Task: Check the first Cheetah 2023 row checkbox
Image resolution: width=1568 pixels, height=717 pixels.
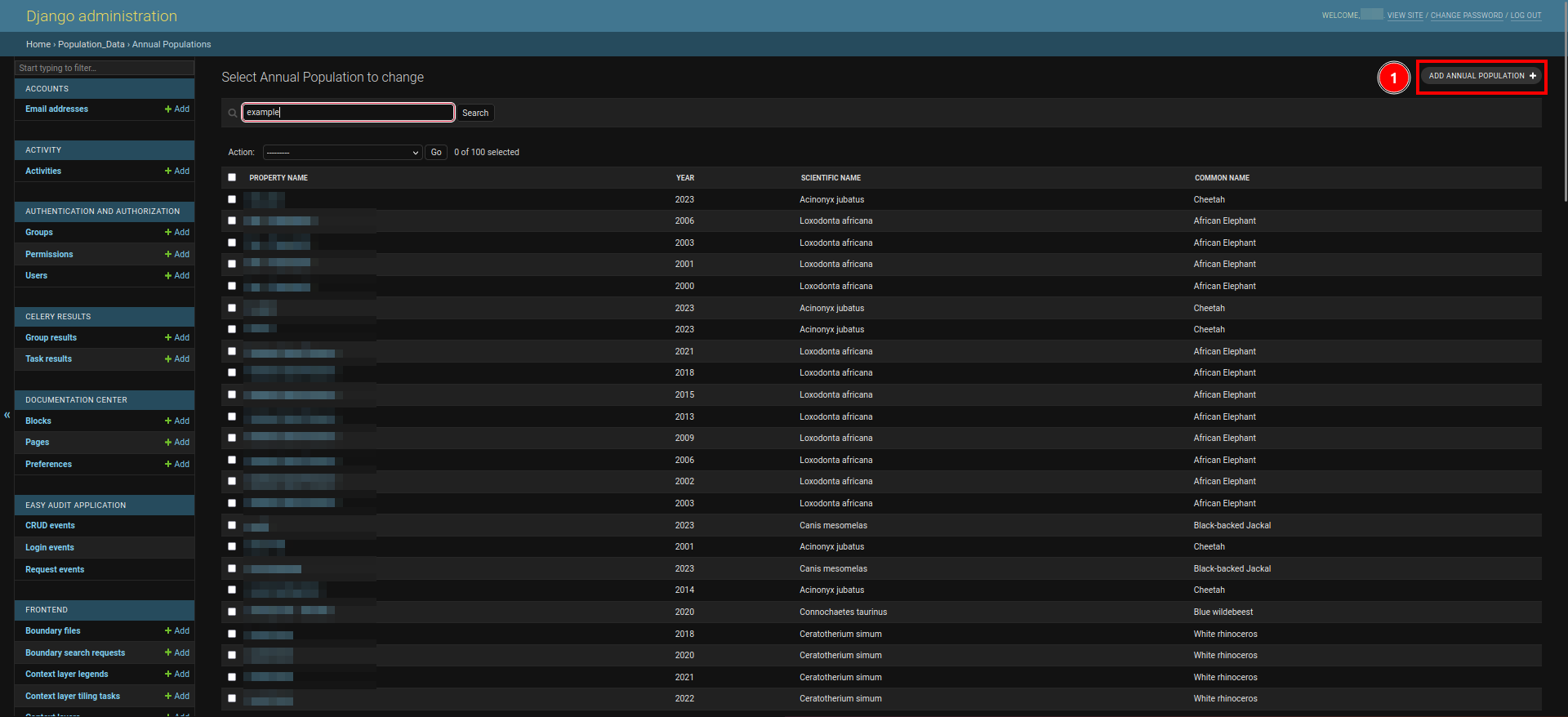Action: (x=232, y=199)
